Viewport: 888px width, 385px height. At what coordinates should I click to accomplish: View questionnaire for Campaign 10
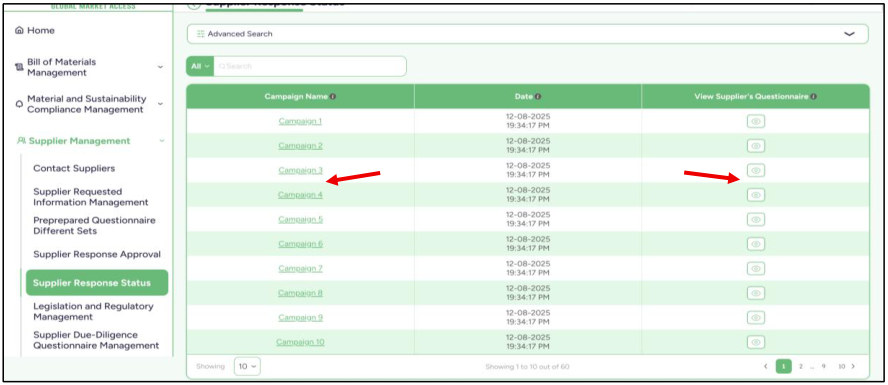(x=755, y=342)
